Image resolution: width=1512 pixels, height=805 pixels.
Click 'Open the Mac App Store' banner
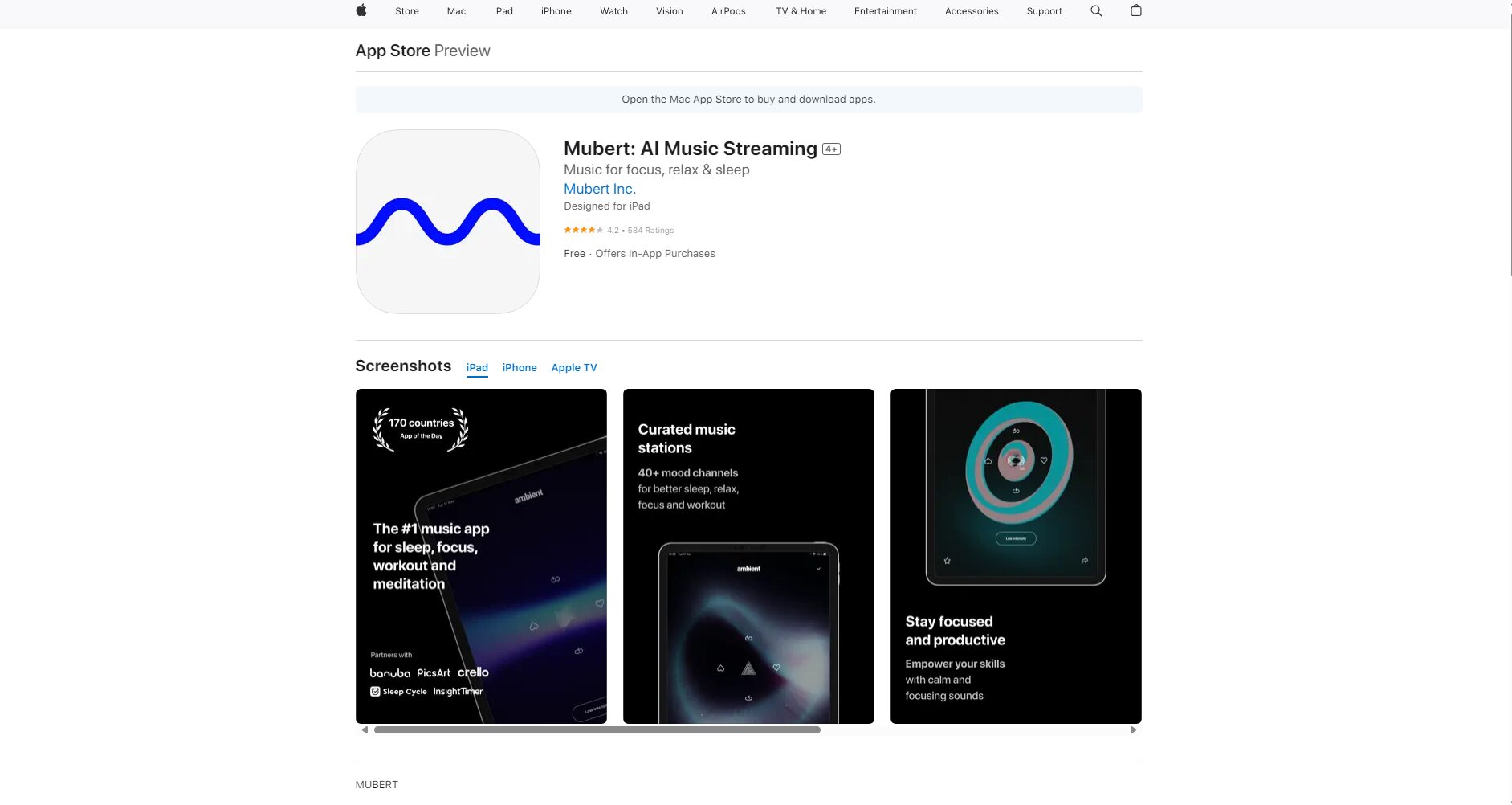[x=748, y=100]
